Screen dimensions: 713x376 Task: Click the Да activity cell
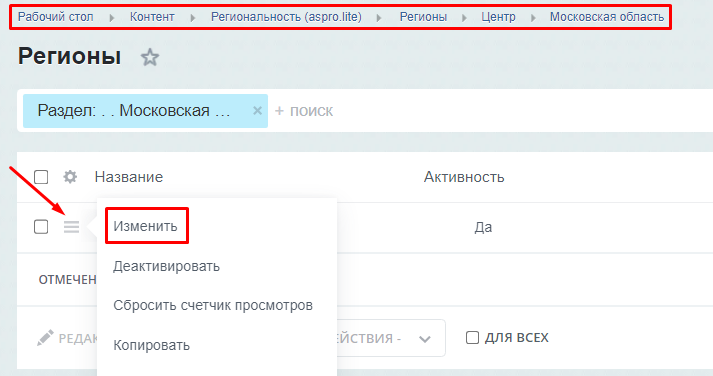[483, 227]
